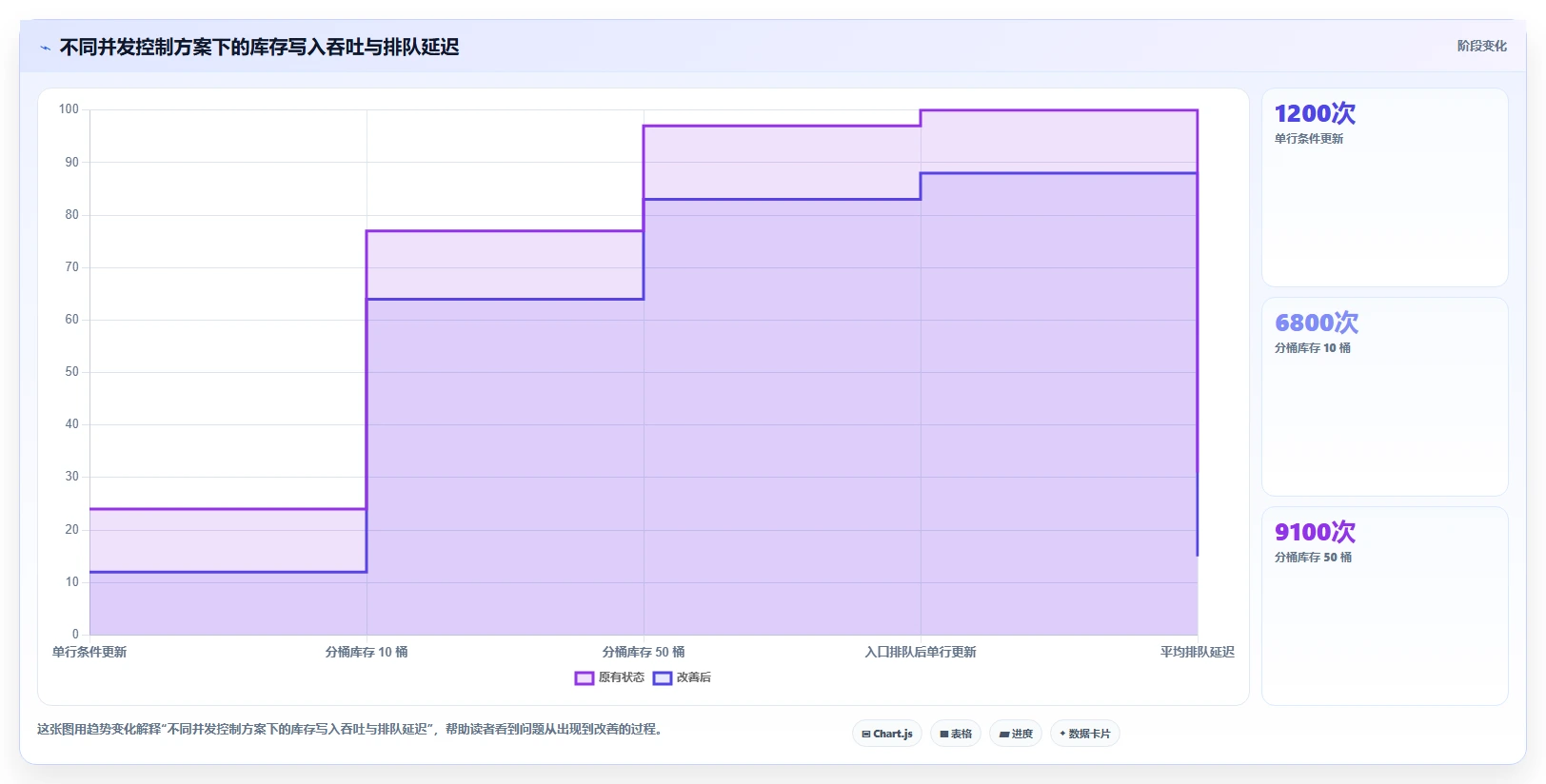This screenshot has width=1546, height=784.
Task: Toggle the 原有状态 legend swatch
Action: [585, 678]
